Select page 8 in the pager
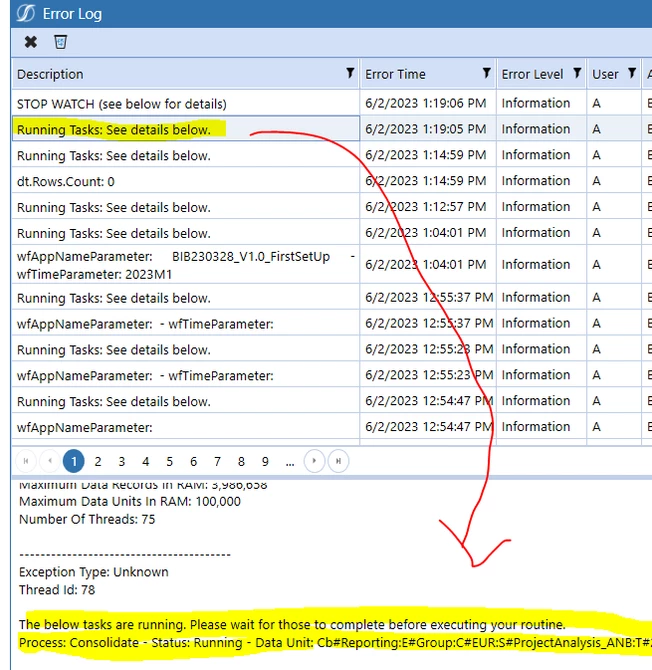This screenshot has height=670, width=652. (x=241, y=461)
